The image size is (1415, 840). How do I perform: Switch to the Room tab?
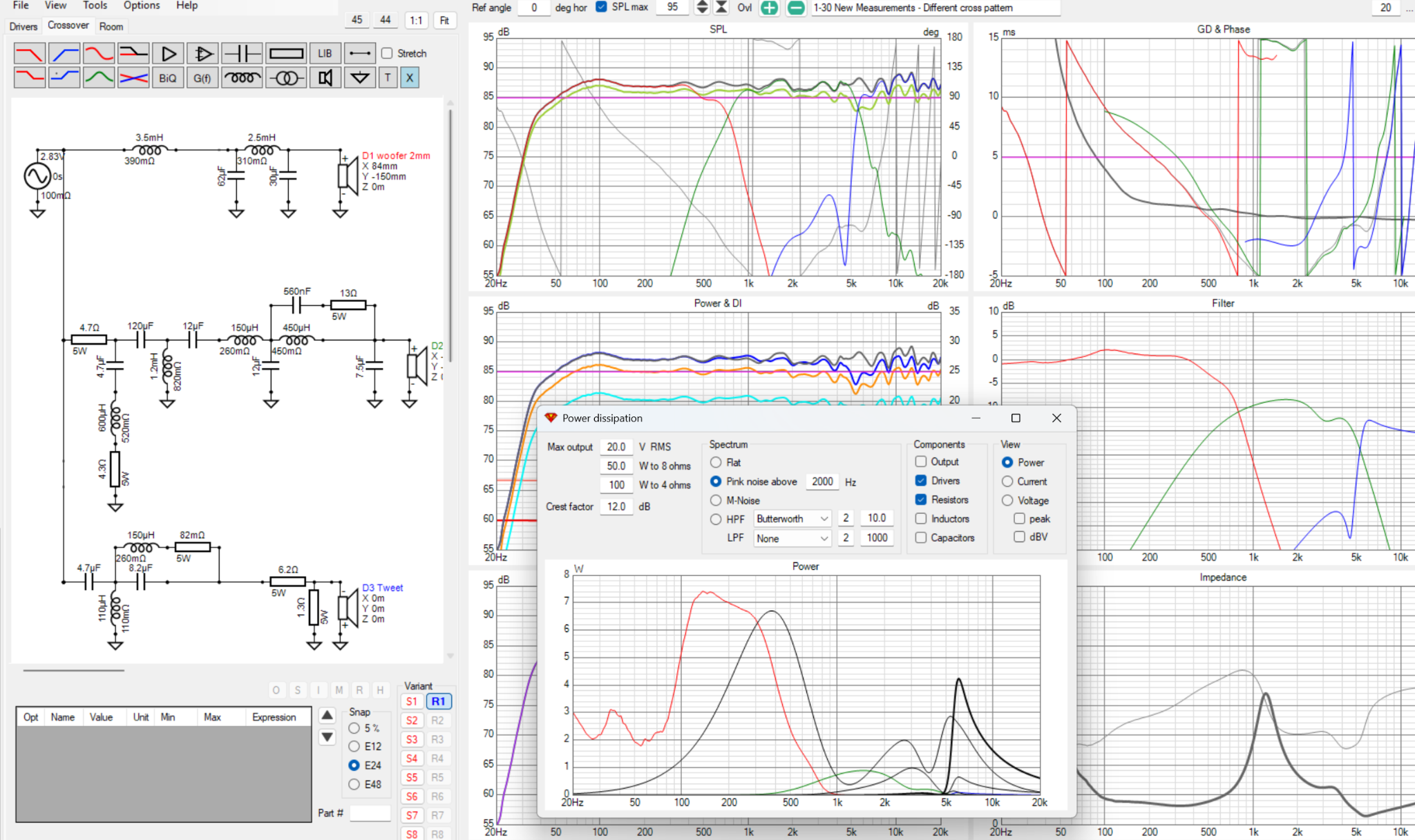pos(111,26)
